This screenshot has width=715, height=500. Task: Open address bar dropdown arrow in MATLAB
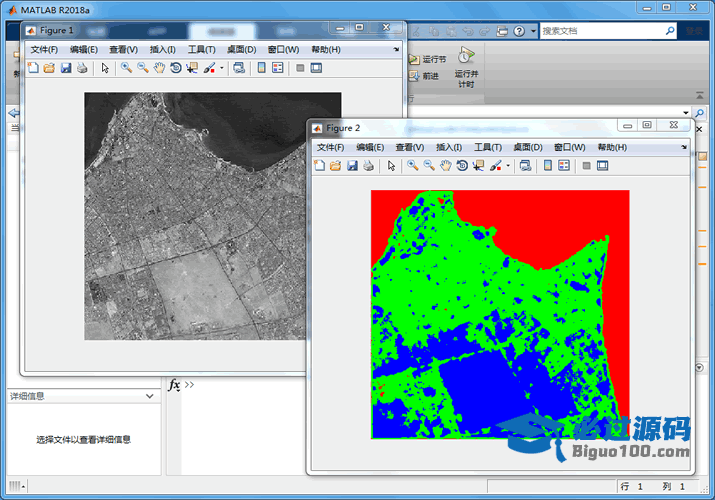click(685, 113)
